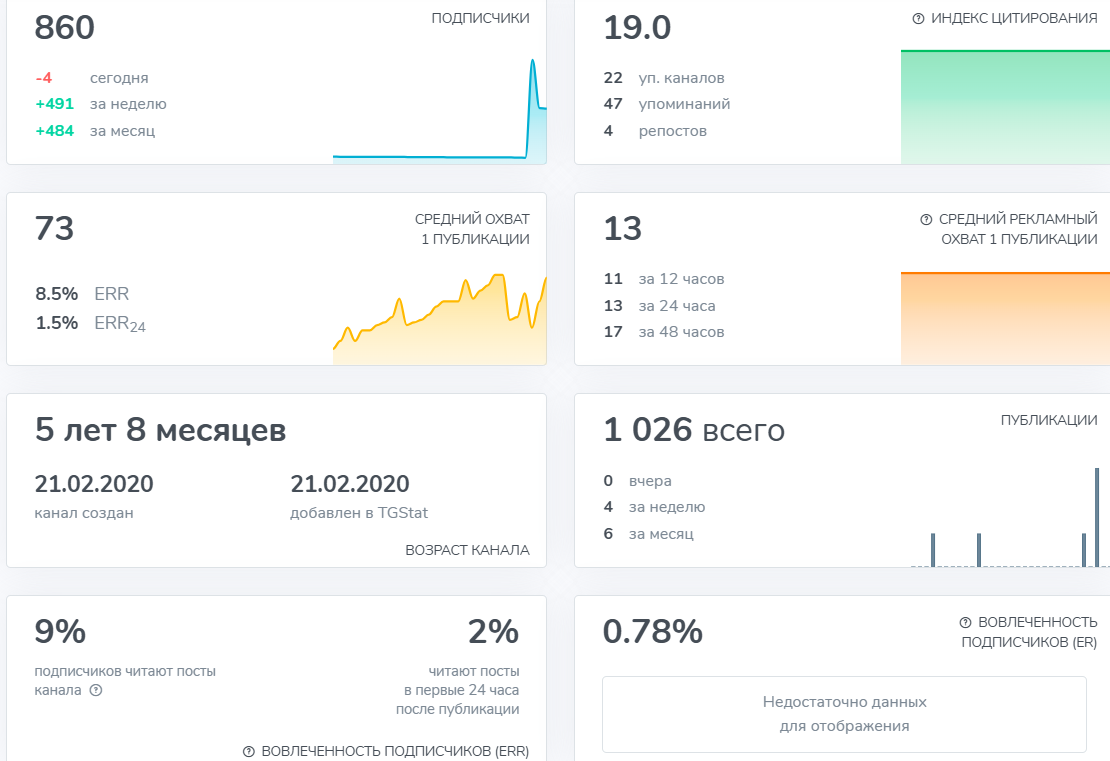
Task: Click the '+491 за неделю' weekly growth row
Action: [x=101, y=104]
